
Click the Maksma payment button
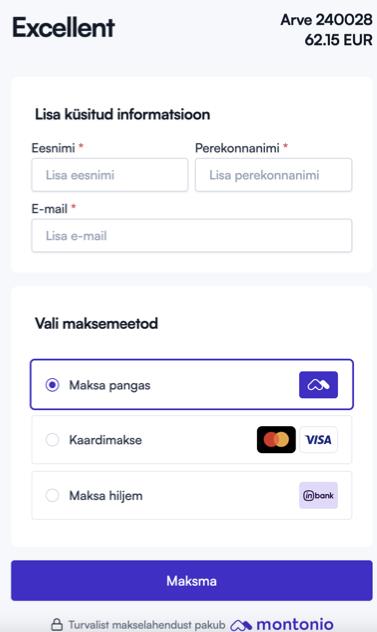[192, 580]
